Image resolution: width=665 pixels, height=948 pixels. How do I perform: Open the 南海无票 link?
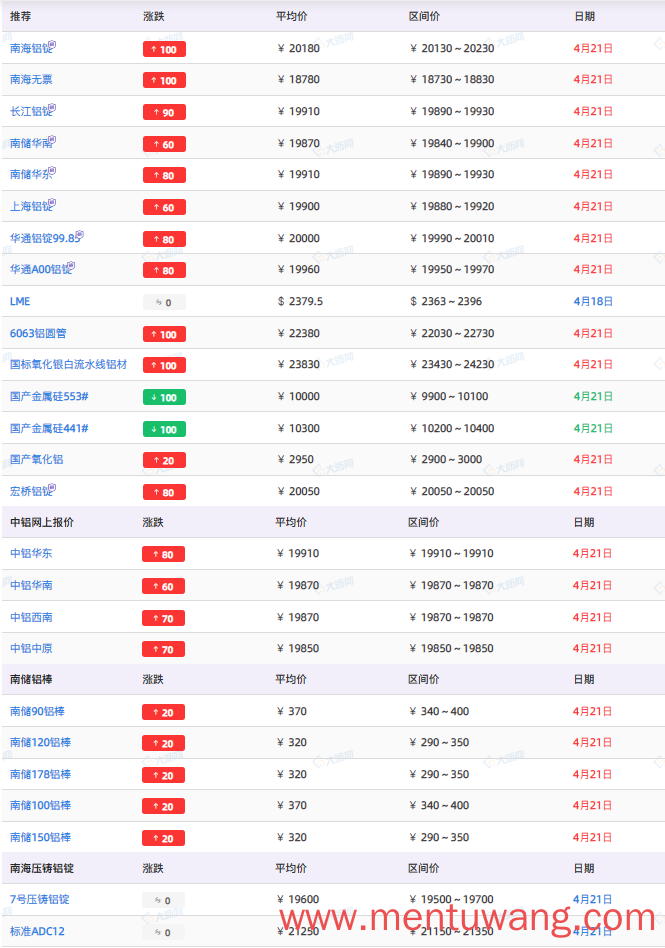[x=31, y=79]
